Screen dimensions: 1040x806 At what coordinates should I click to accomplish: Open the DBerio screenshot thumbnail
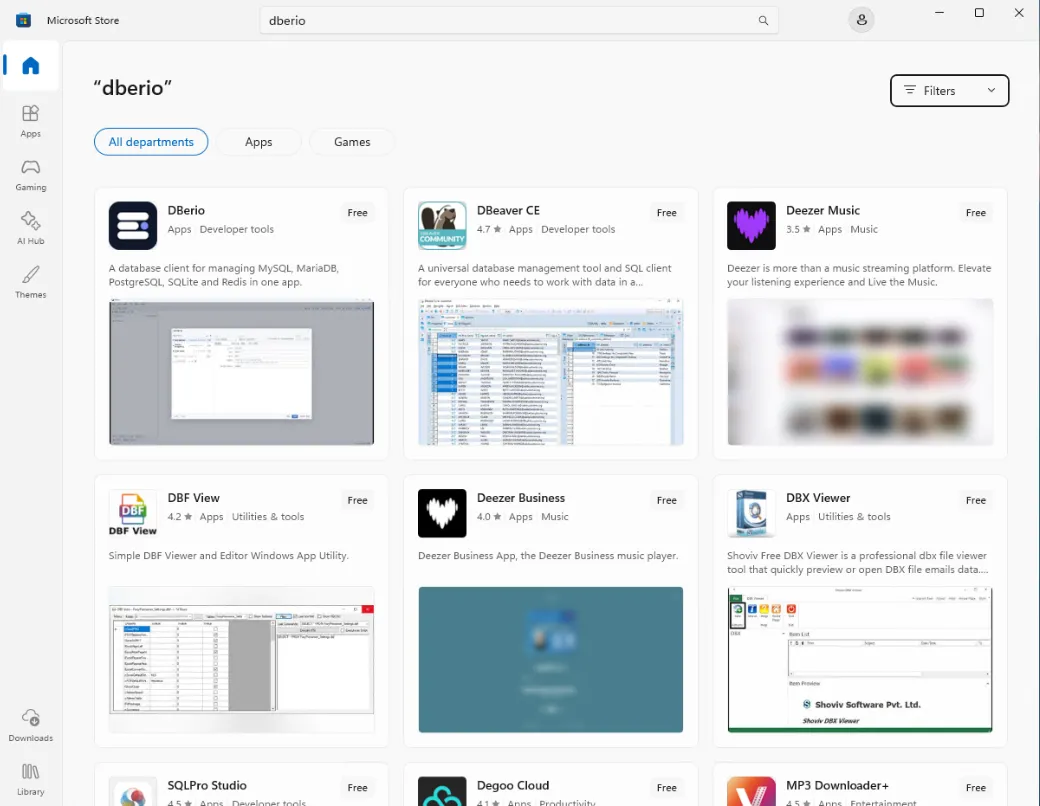pyautogui.click(x=241, y=371)
